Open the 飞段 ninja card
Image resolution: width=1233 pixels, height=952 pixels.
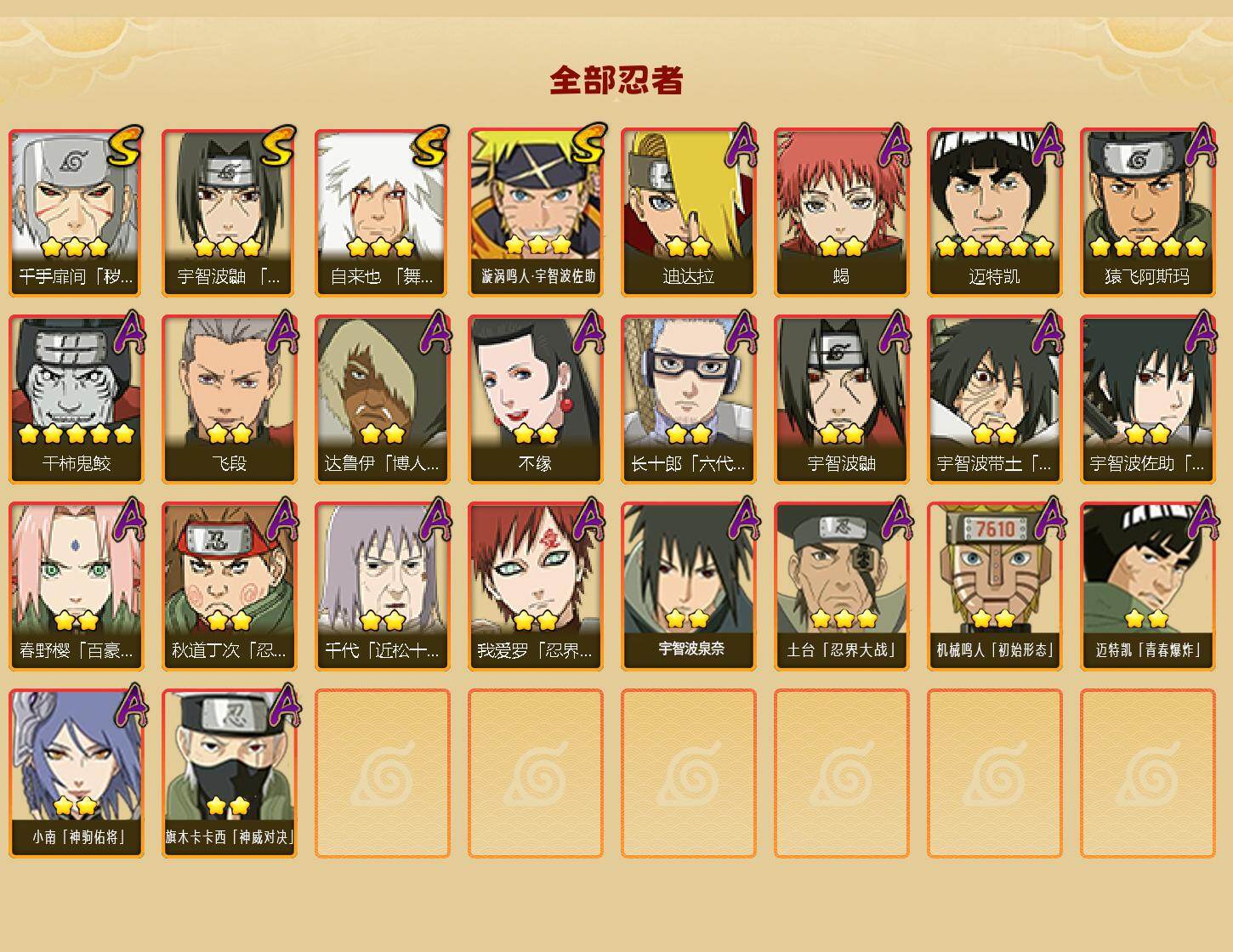click(230, 399)
